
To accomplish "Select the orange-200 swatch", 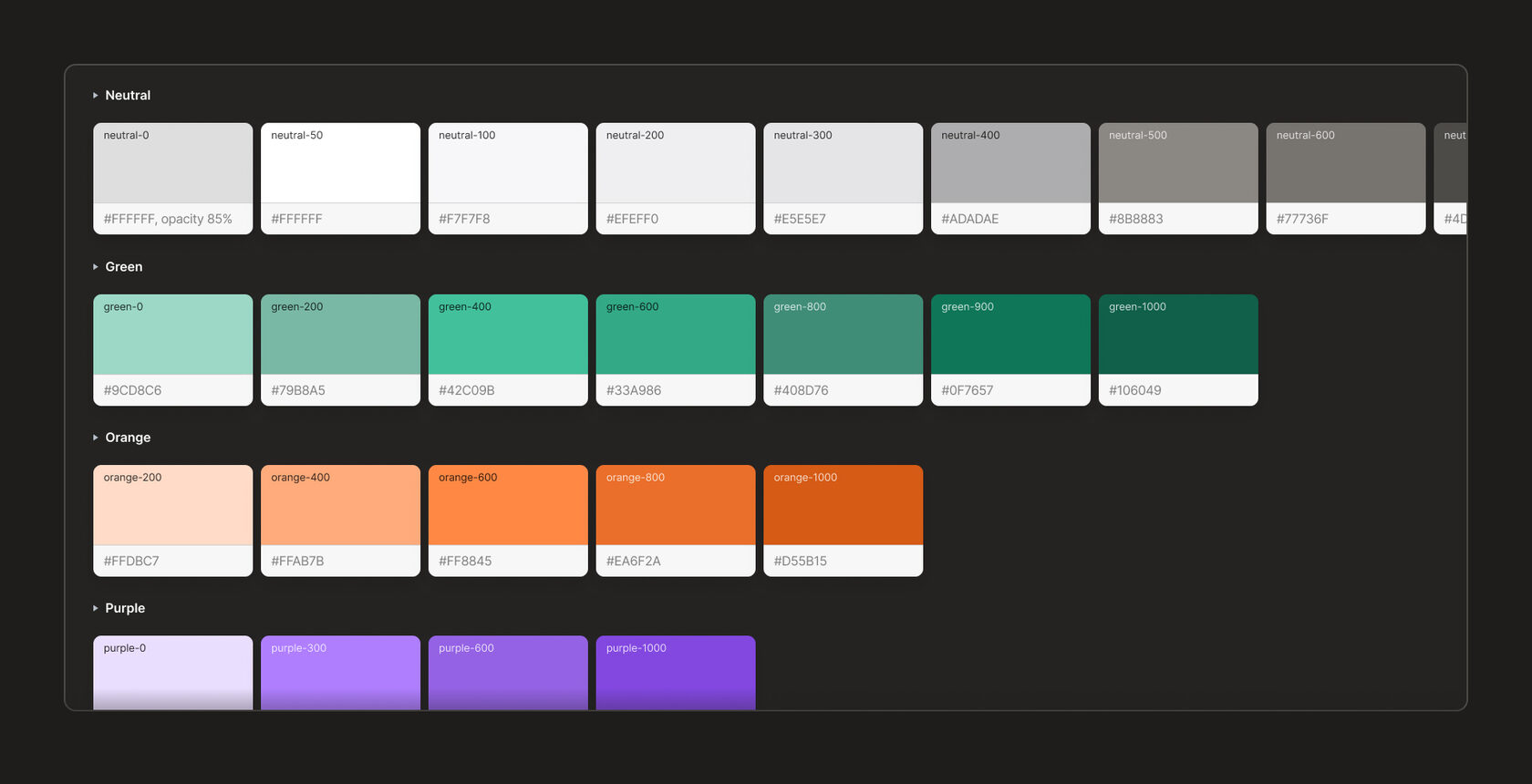I will (172, 505).
